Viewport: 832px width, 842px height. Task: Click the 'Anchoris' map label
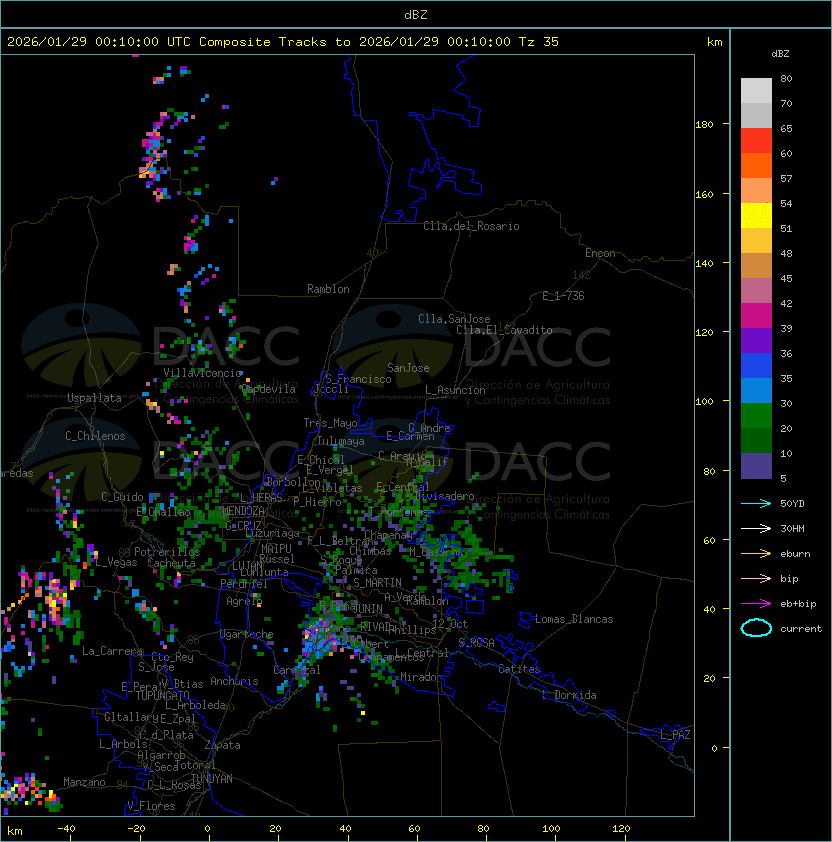pyautogui.click(x=234, y=681)
